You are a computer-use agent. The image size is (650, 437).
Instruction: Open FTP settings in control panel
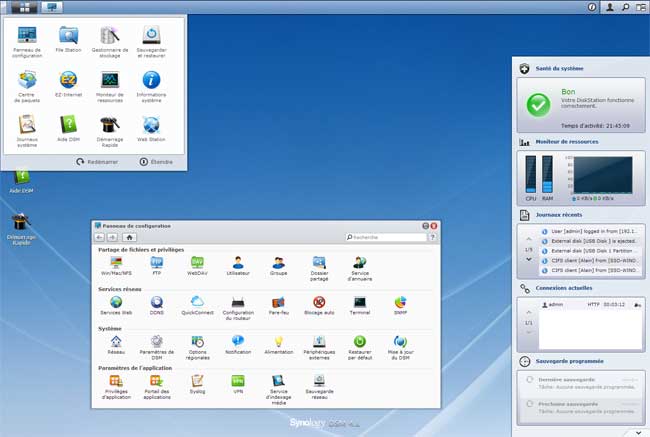[x=157, y=266]
